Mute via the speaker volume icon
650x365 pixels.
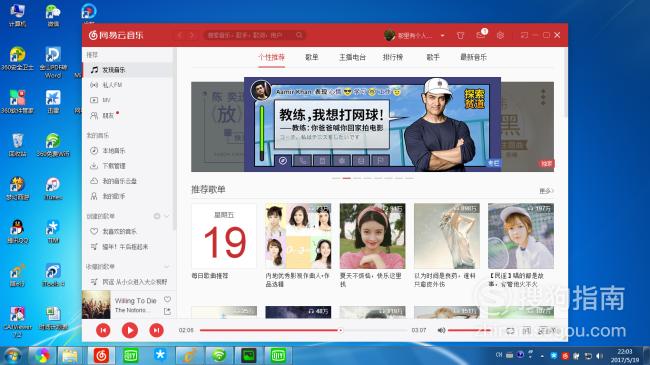coord(441,330)
